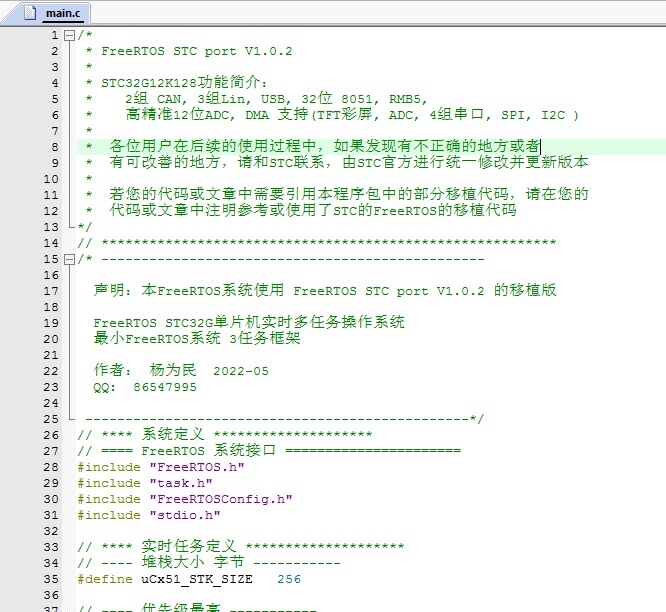
Task: Click the #include "task.h" line
Action: tap(145, 483)
